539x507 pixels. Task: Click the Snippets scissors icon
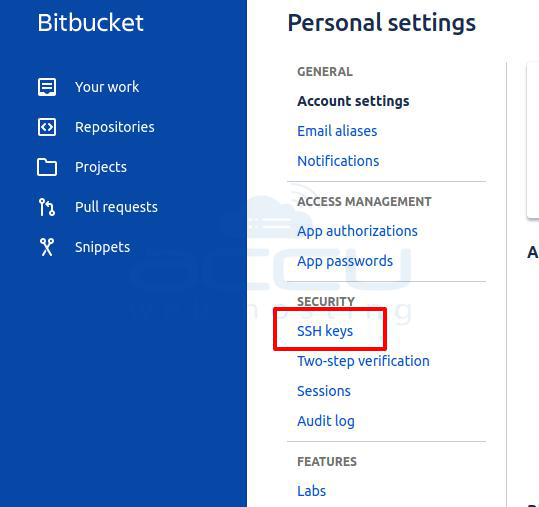click(47, 247)
